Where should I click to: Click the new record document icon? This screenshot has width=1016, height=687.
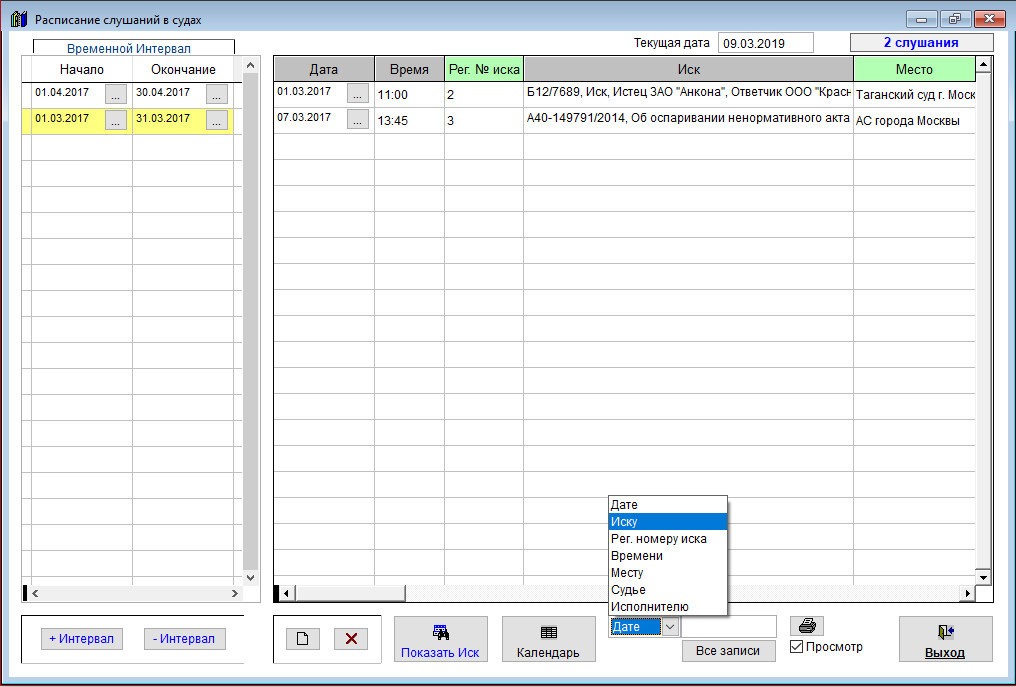coord(303,639)
